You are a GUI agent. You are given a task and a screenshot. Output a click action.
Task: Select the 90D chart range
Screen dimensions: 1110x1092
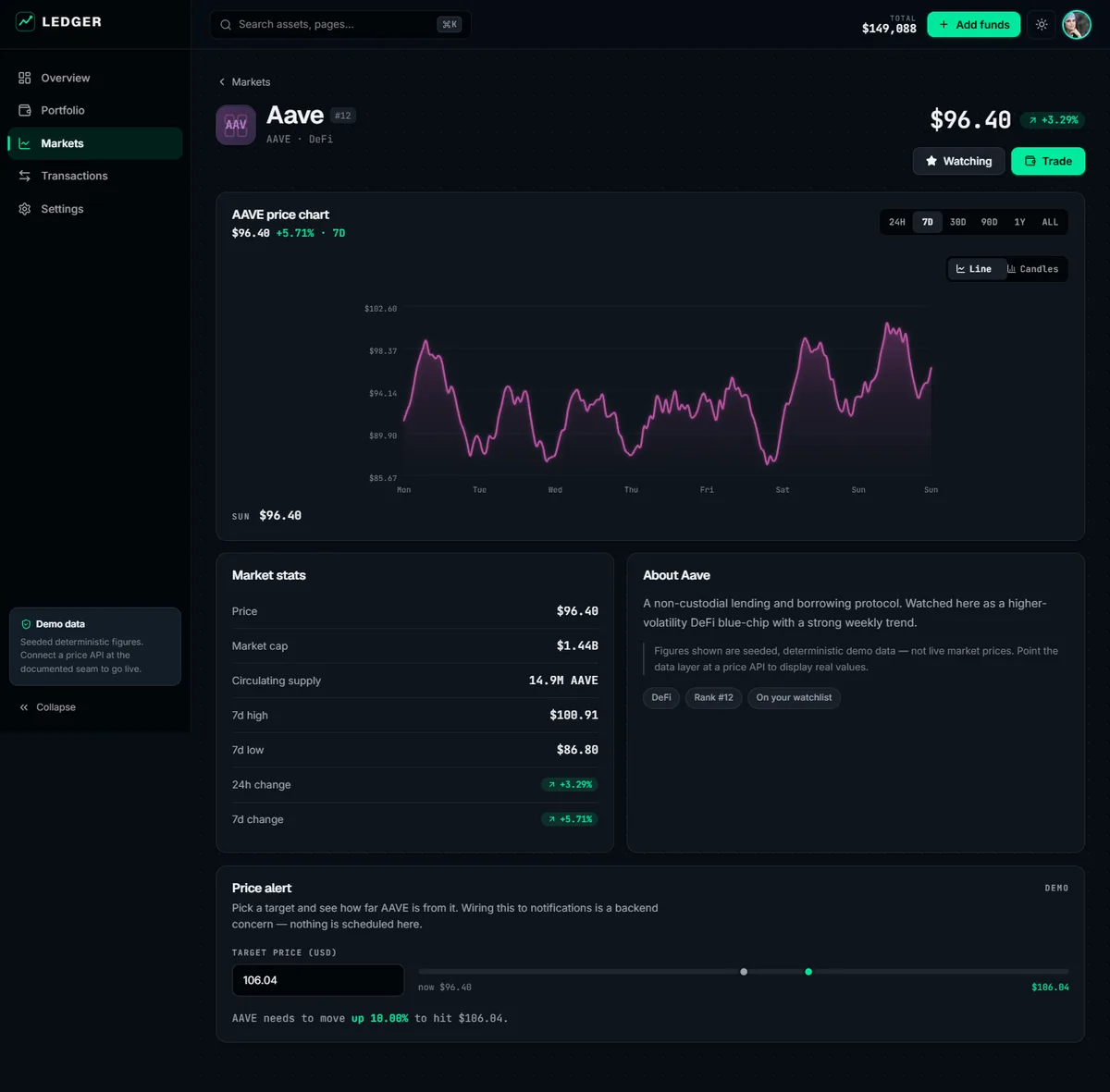tap(990, 222)
